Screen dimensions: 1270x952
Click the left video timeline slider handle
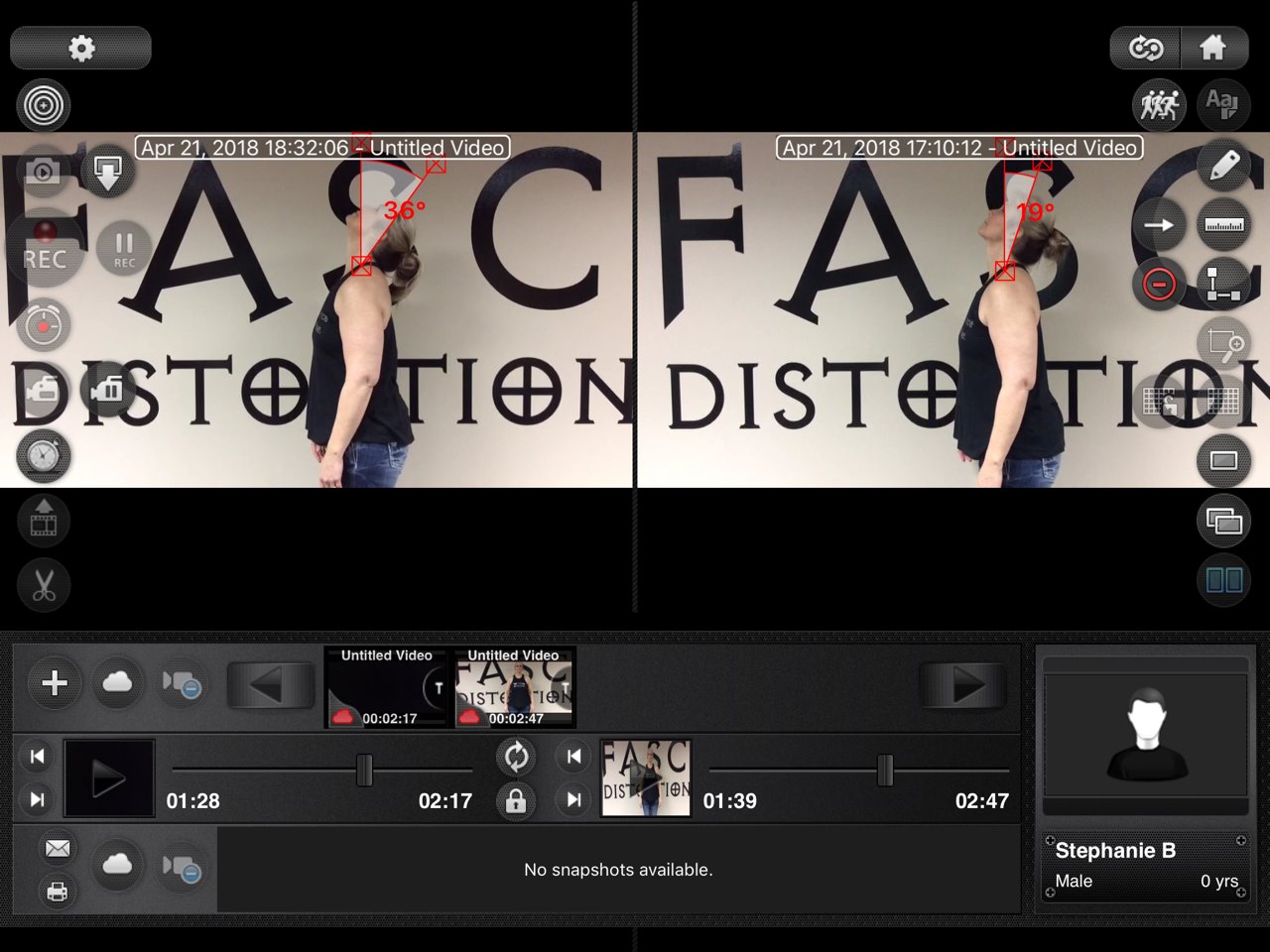tap(364, 770)
